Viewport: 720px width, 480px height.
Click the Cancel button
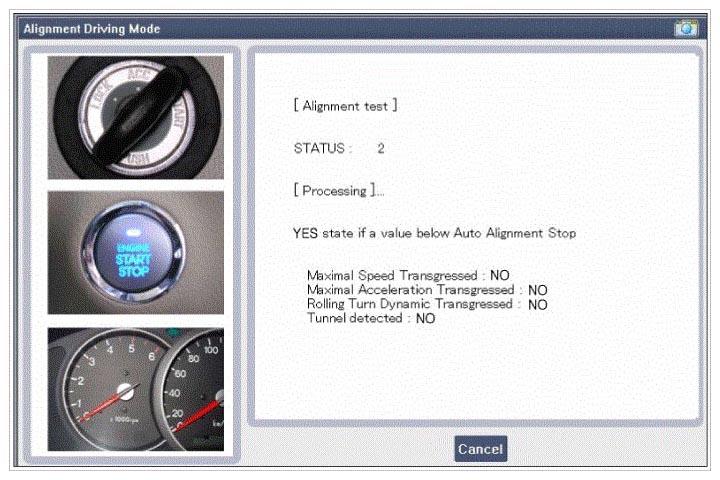[481, 449]
